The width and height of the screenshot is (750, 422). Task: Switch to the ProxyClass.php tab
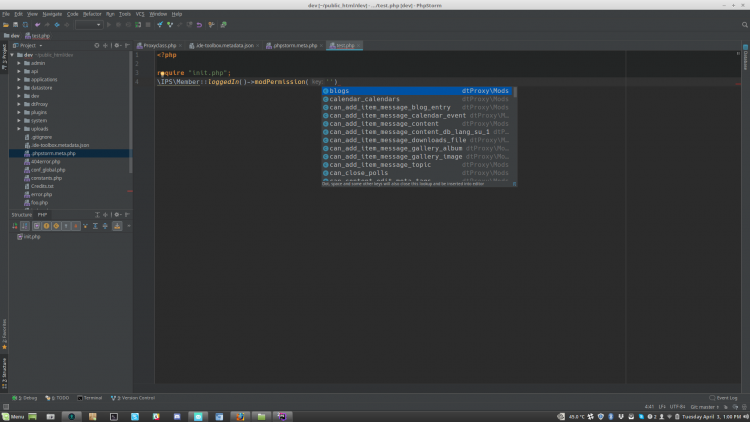(158, 45)
